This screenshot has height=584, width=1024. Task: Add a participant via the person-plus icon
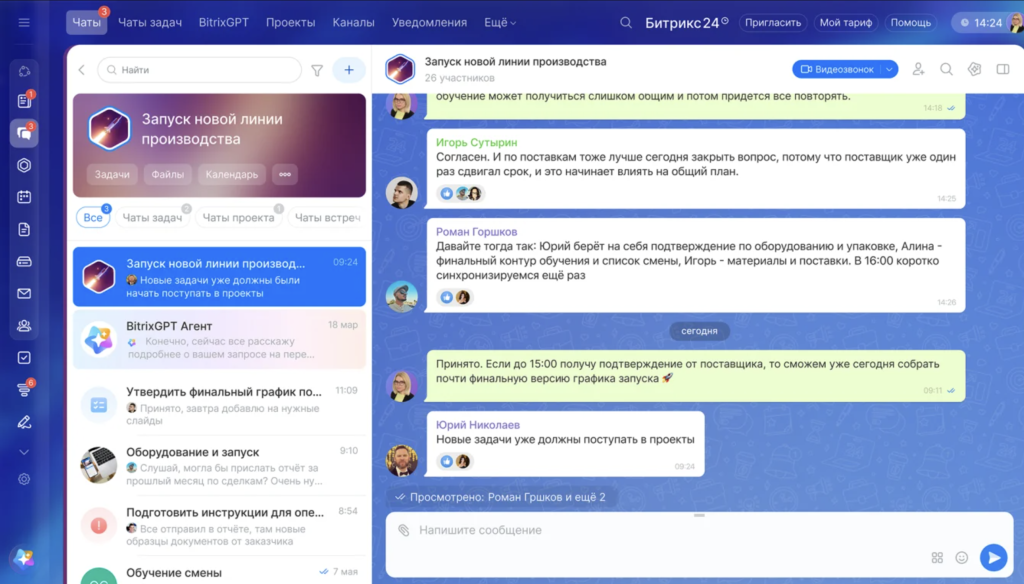pos(918,69)
